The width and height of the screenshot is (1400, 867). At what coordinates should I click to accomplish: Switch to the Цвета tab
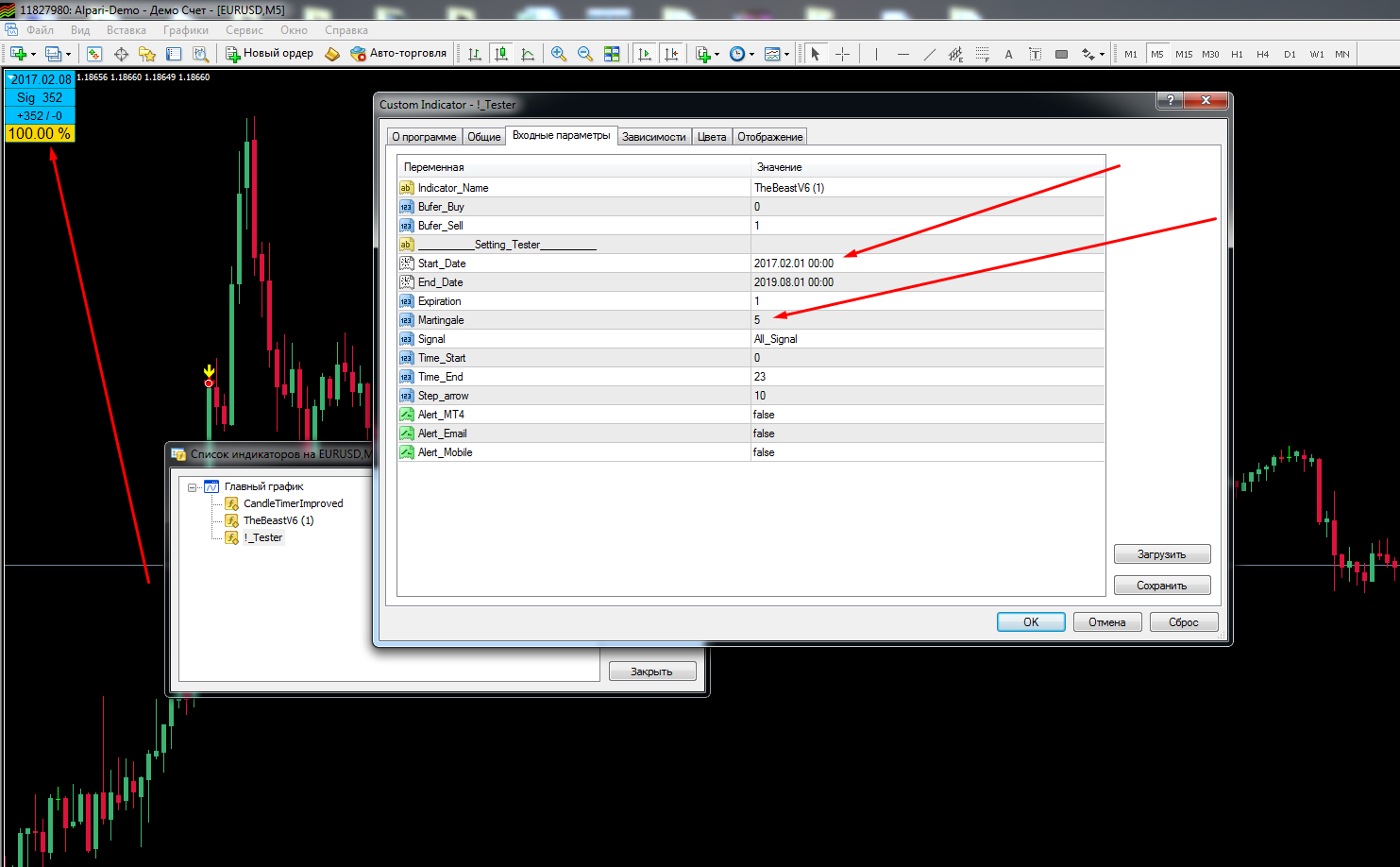(712, 137)
